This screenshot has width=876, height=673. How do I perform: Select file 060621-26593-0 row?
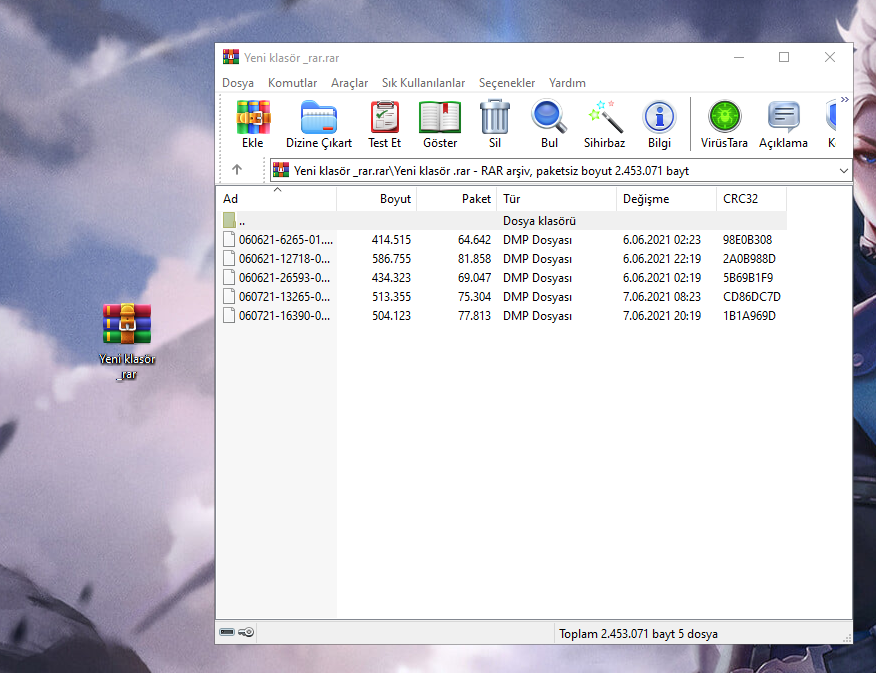coord(502,278)
